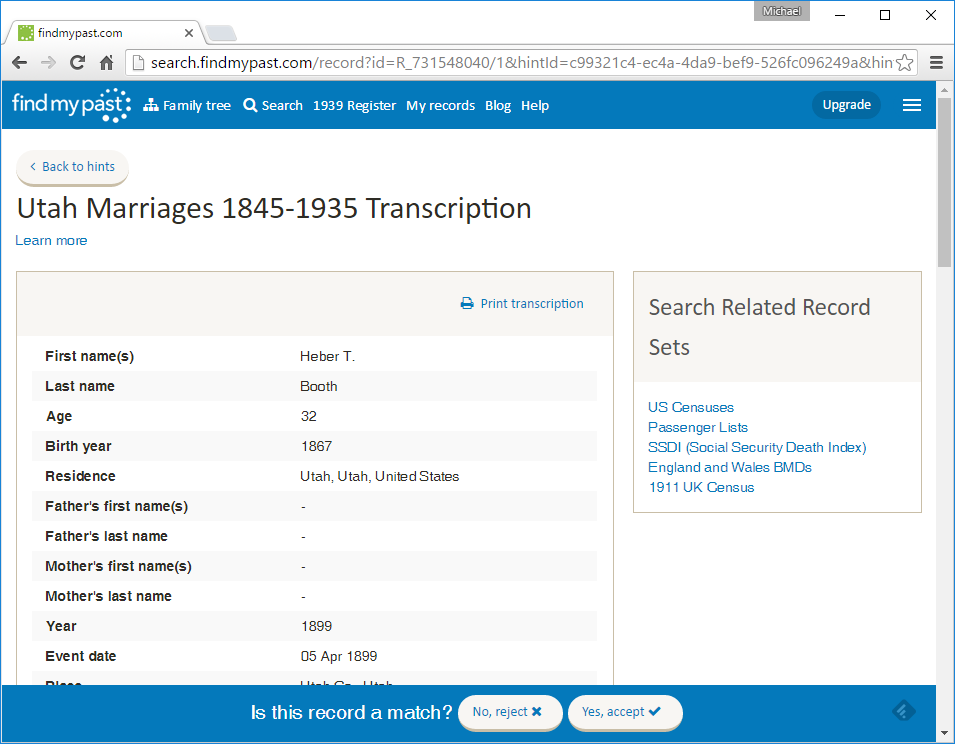Click Print transcription link
955x744 pixels.
pos(522,303)
